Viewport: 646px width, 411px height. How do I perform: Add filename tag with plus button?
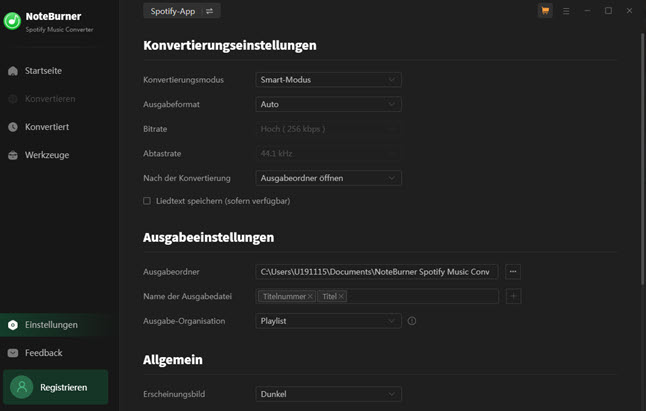(513, 296)
